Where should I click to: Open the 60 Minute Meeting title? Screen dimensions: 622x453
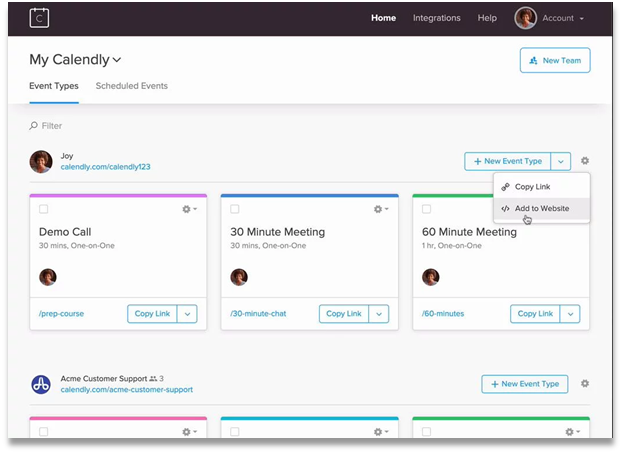(469, 232)
